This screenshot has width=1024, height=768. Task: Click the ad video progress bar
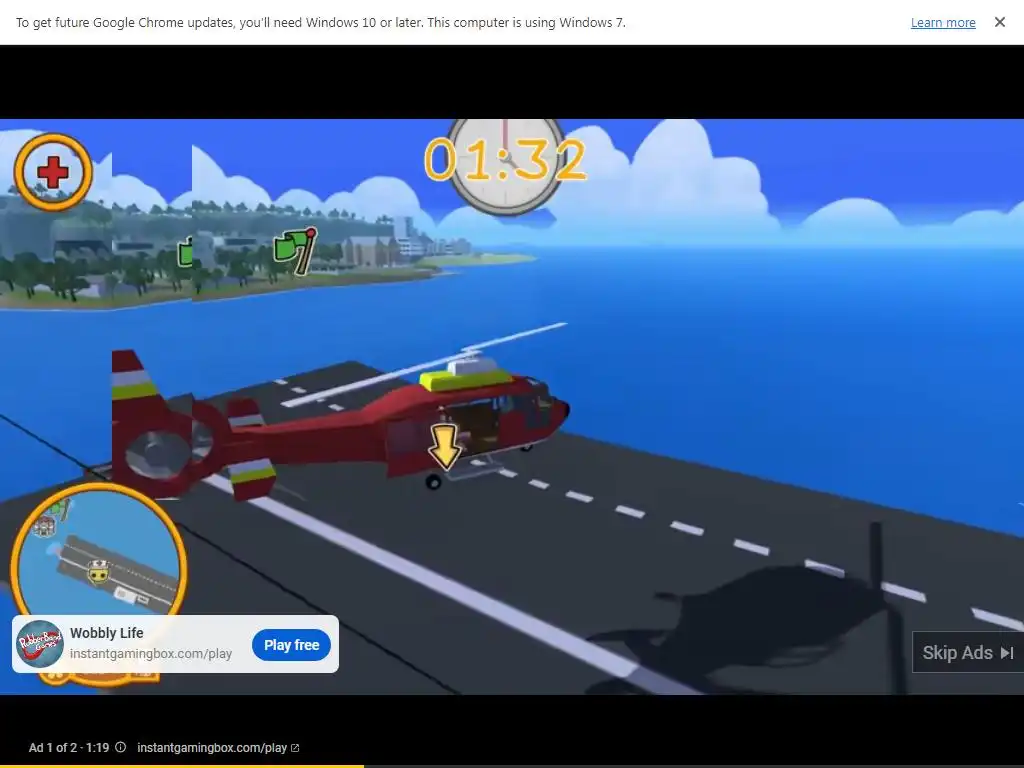512,766
